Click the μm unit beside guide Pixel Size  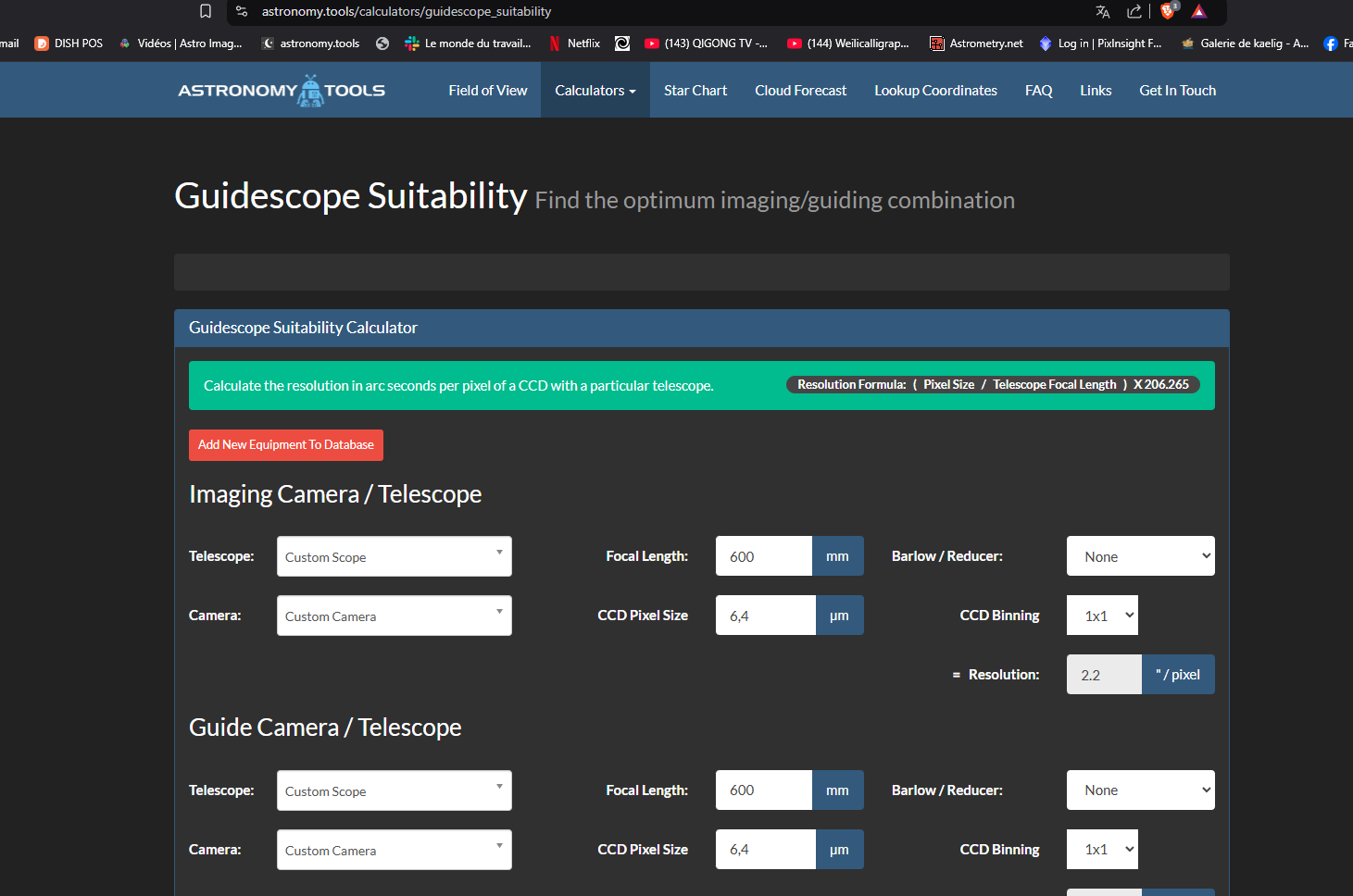point(840,850)
